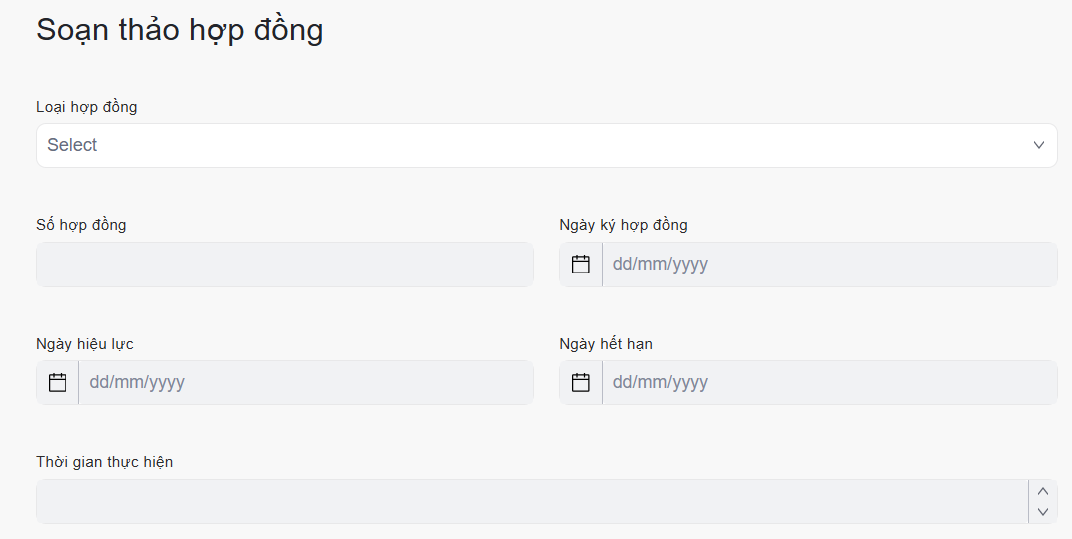Click the Số hợp đồng label
Image resolution: width=1072 pixels, height=539 pixels.
click(x=81, y=224)
